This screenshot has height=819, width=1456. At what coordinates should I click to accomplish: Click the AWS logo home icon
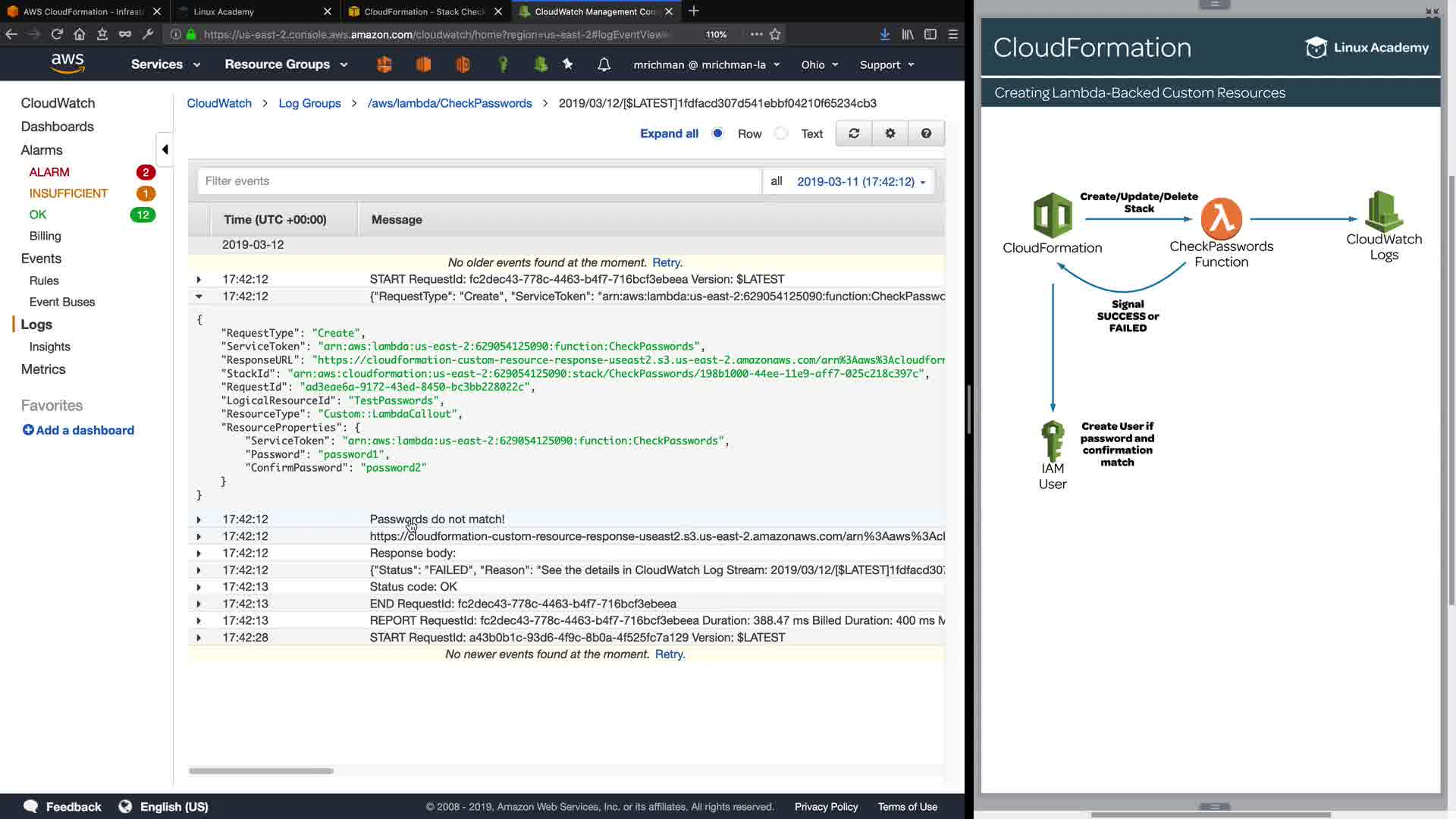(67, 64)
